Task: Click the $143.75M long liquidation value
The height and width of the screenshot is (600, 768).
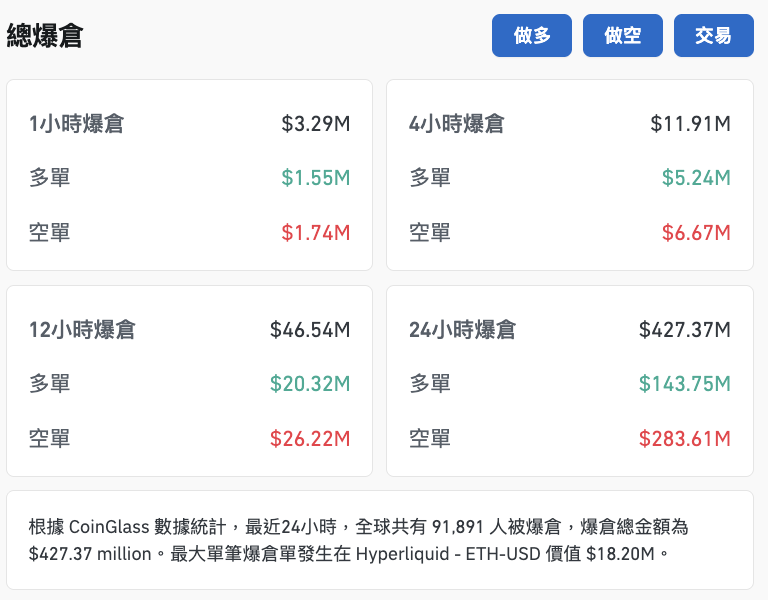Action: pos(685,384)
